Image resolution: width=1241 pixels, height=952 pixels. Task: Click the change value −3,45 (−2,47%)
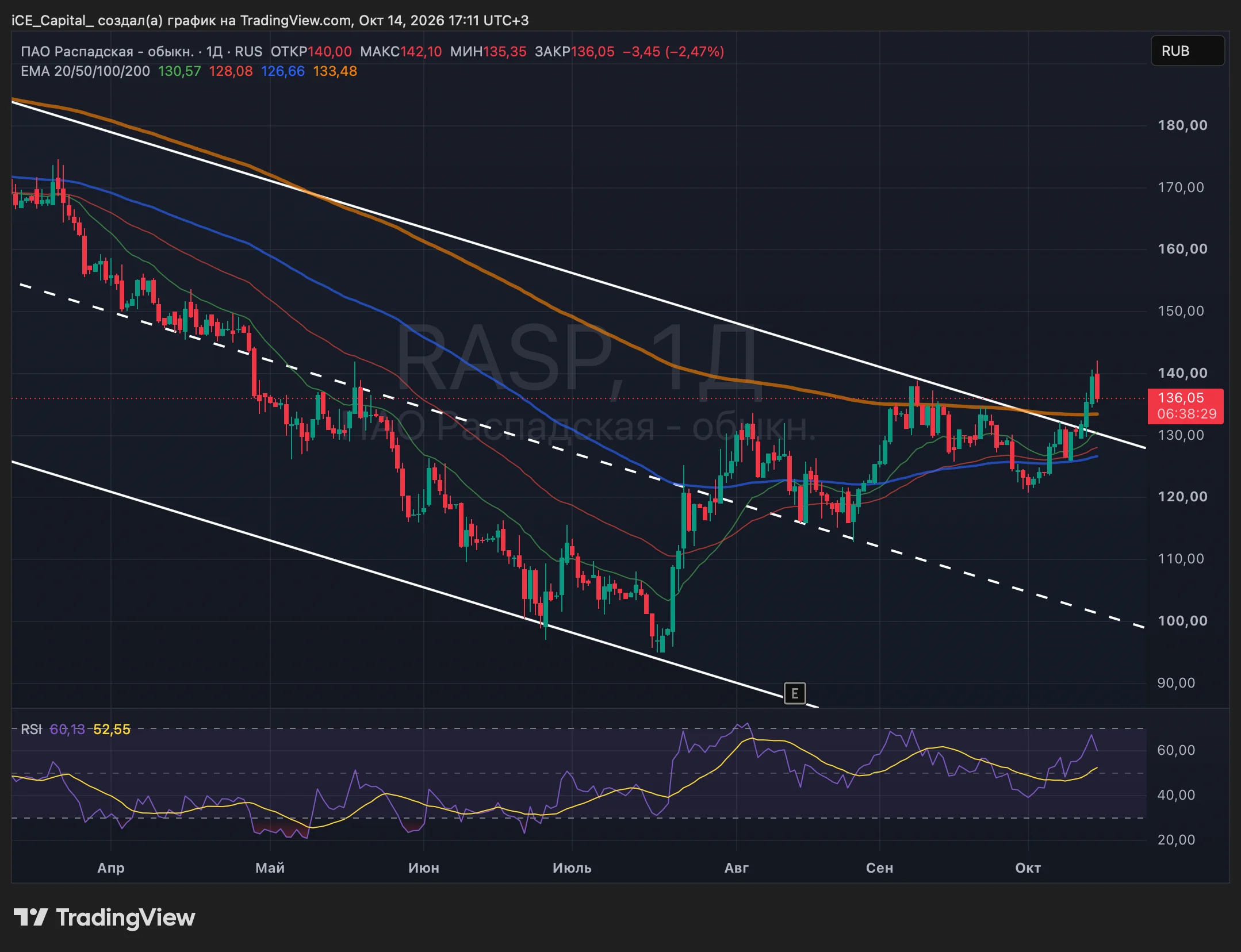(673, 52)
